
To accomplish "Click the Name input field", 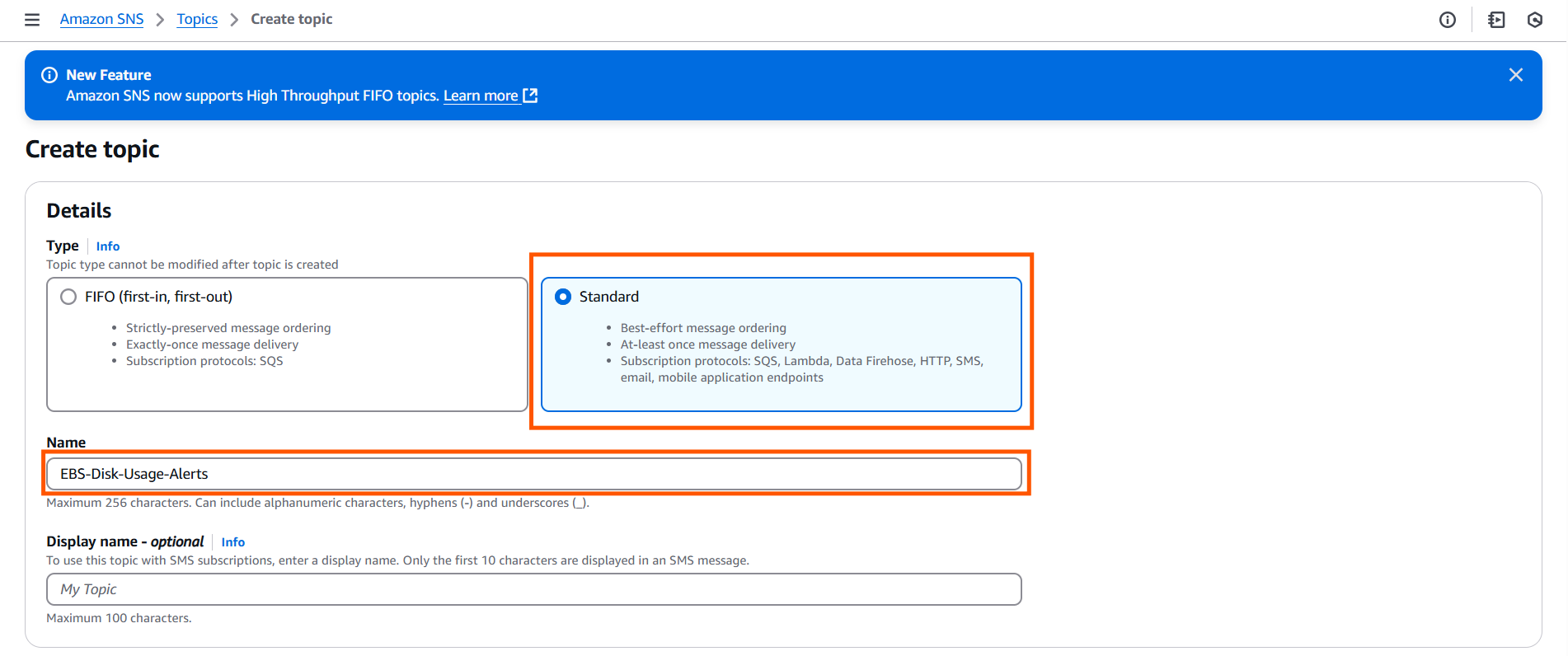I will [534, 474].
